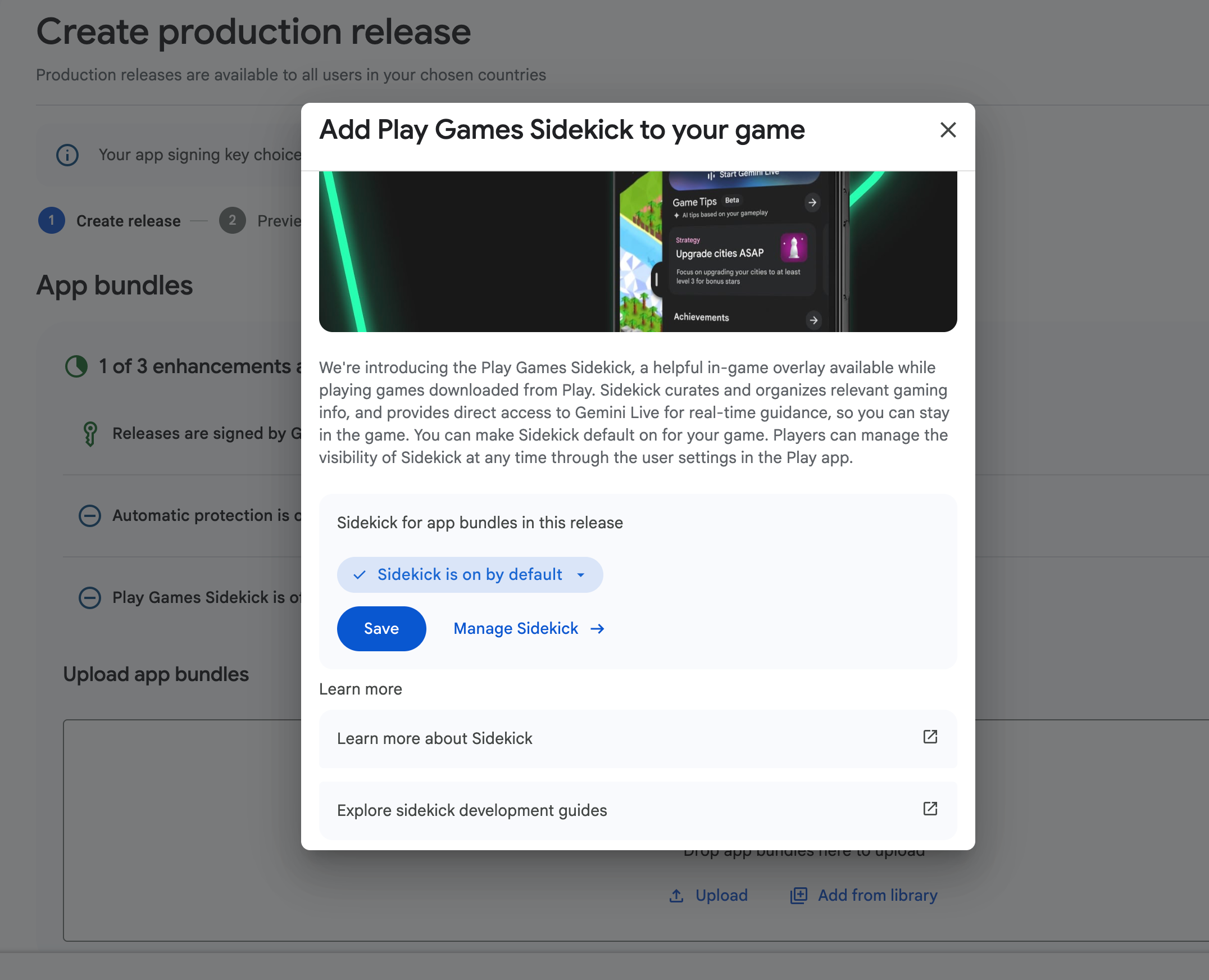Click the Add from library button
The image size is (1209, 980).
(x=863, y=895)
